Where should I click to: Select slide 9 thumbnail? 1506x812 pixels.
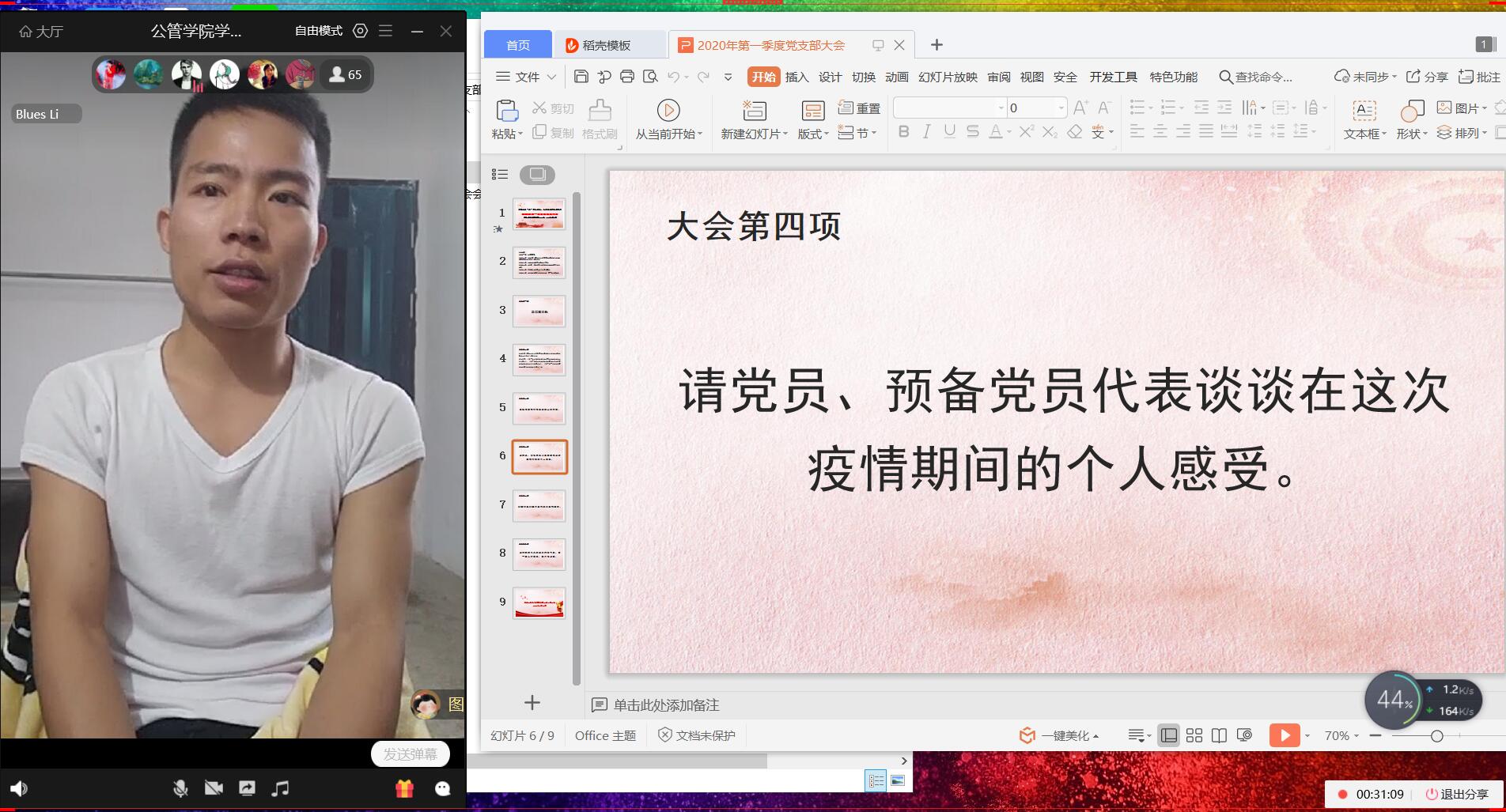pos(539,603)
